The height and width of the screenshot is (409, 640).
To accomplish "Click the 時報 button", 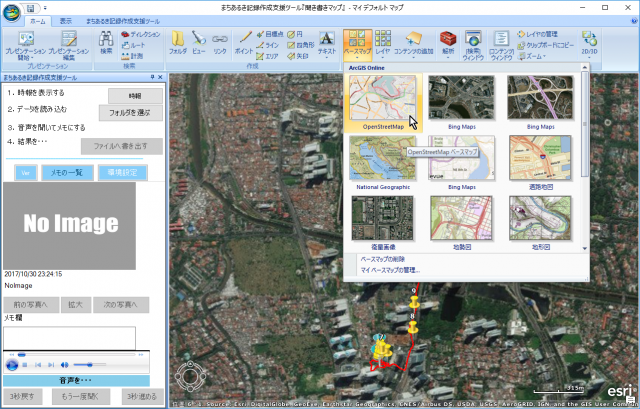I will (x=135, y=96).
